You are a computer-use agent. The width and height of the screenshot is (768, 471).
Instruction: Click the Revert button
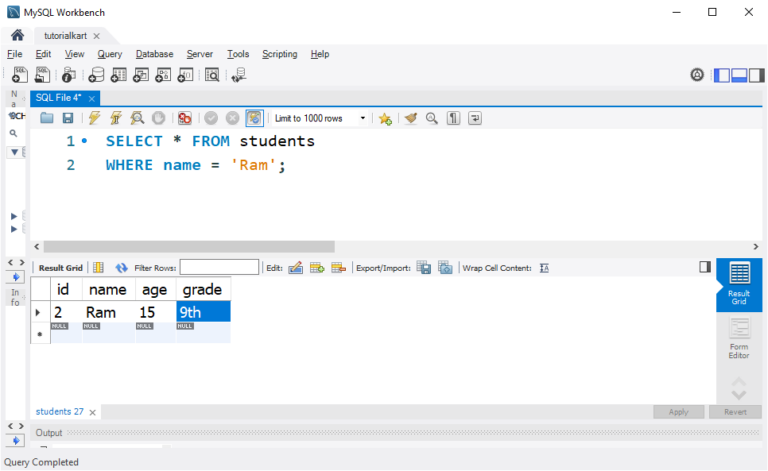click(735, 412)
